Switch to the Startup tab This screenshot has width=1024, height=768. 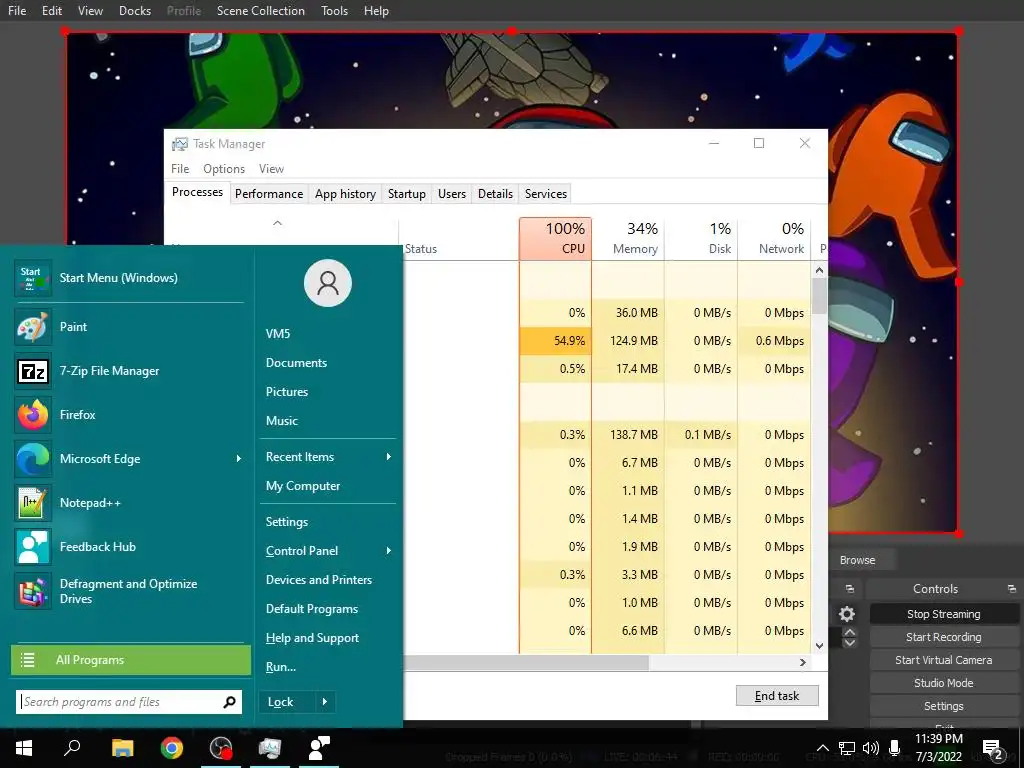(406, 194)
